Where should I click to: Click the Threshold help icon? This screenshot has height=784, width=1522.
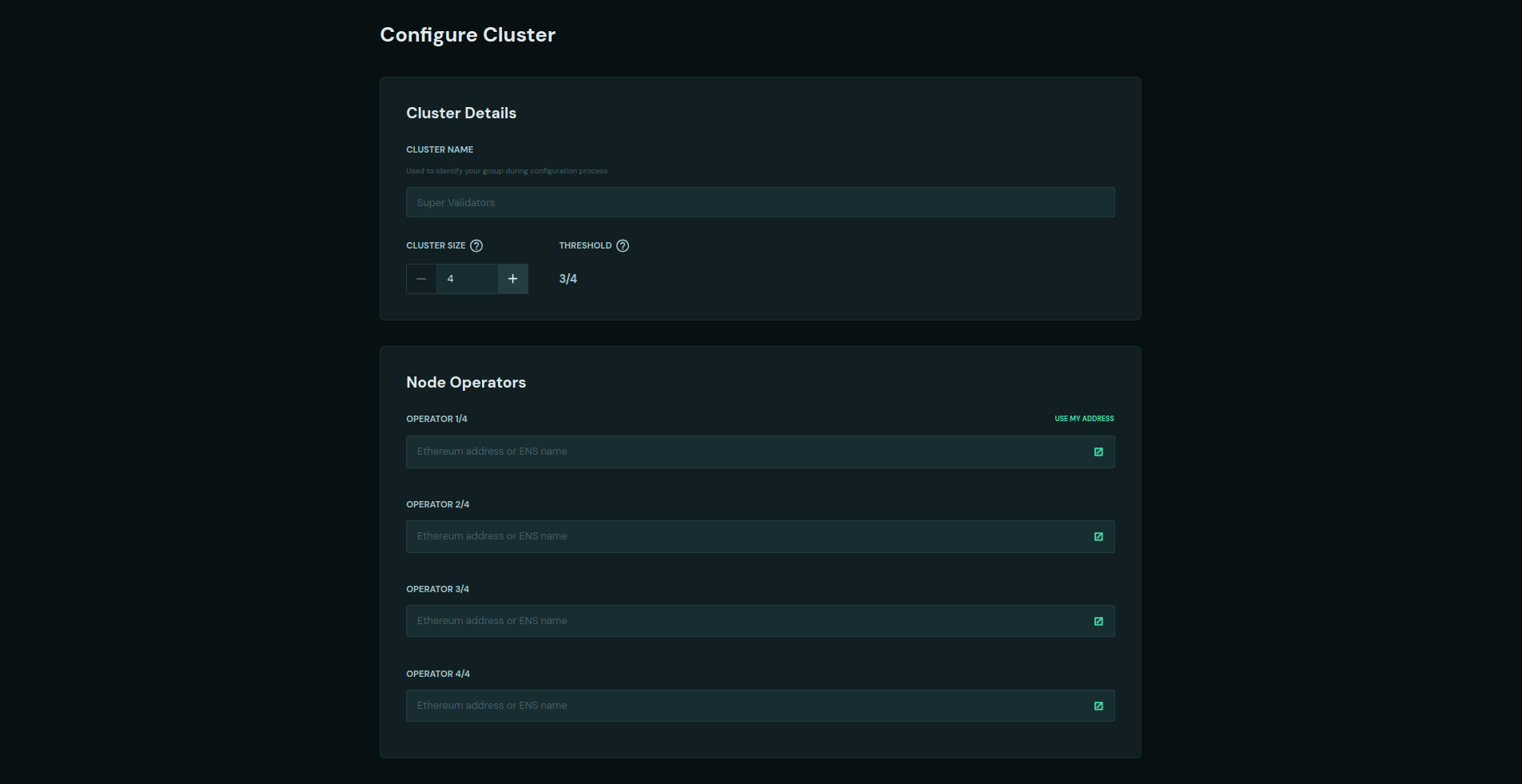[x=623, y=246]
